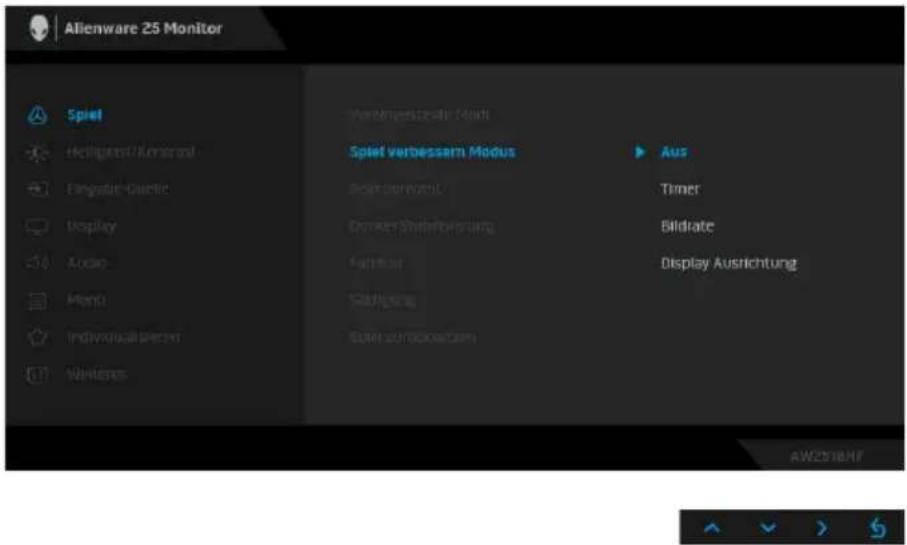Click the right arrow navigation button
907x545 pixels.
click(822, 528)
